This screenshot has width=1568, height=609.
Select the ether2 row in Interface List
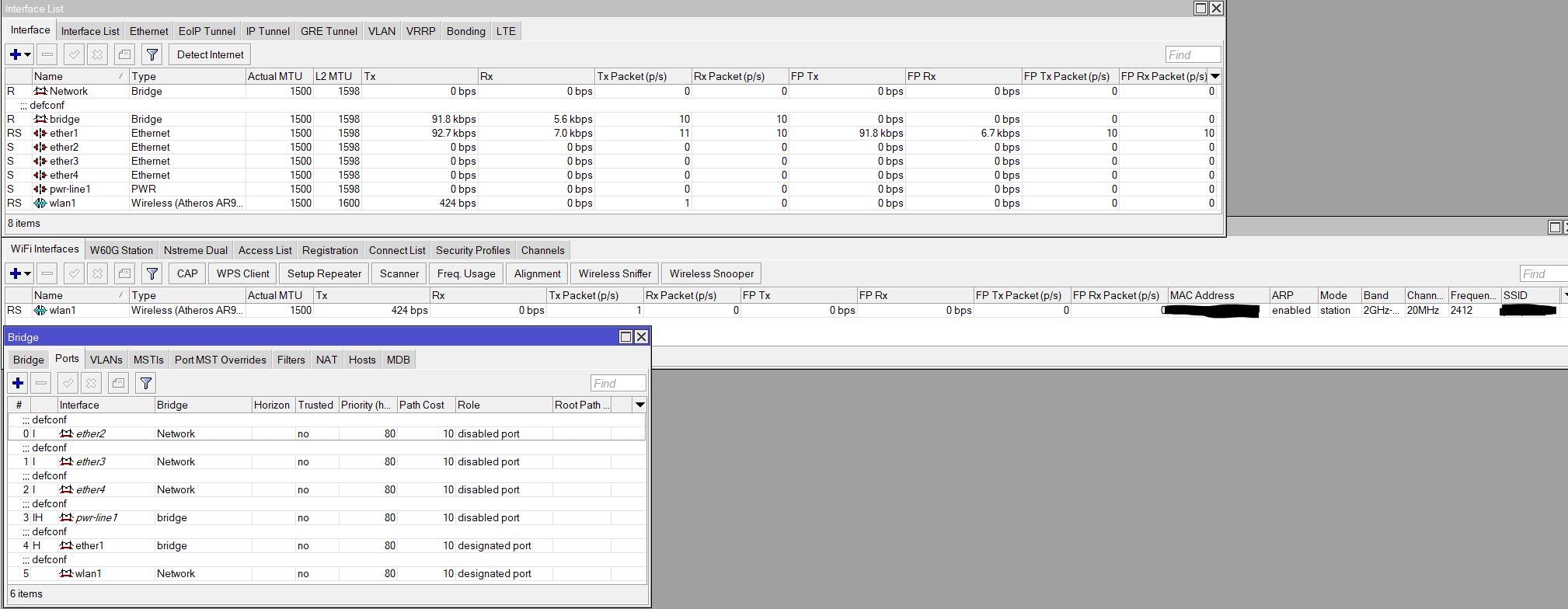pyautogui.click(x=612, y=147)
